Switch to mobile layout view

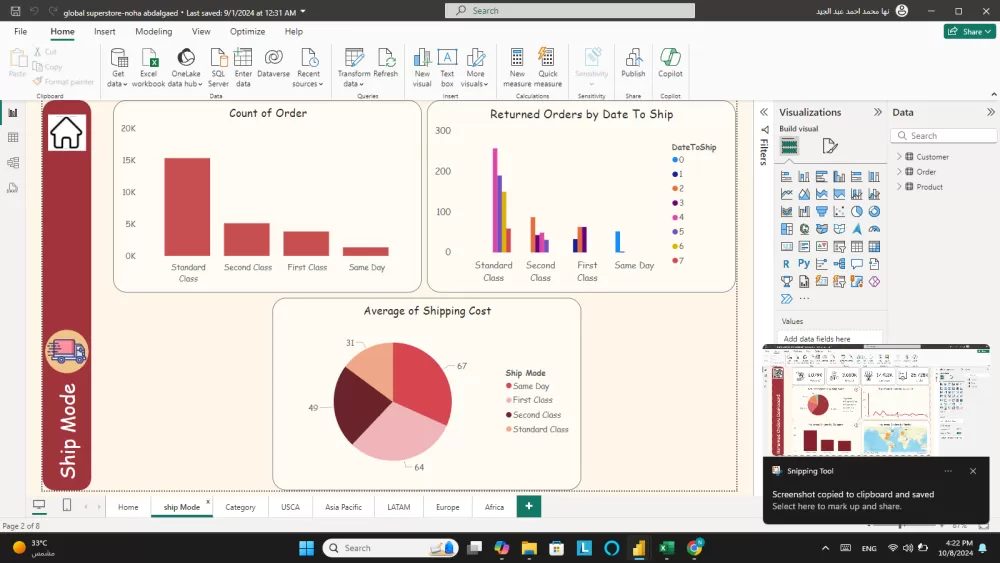pyautogui.click(x=67, y=506)
